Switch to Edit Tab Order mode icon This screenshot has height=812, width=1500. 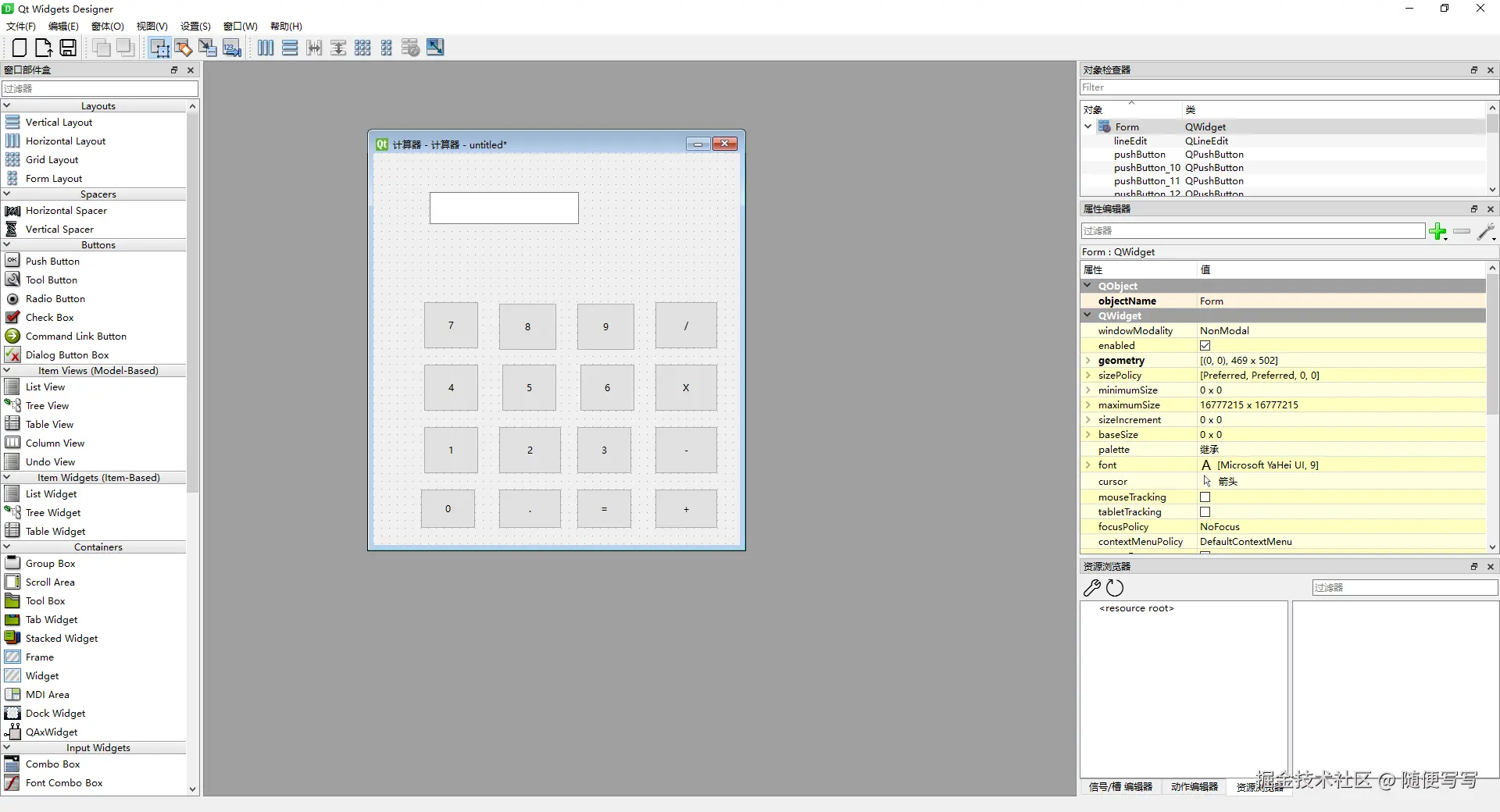pos(232,48)
